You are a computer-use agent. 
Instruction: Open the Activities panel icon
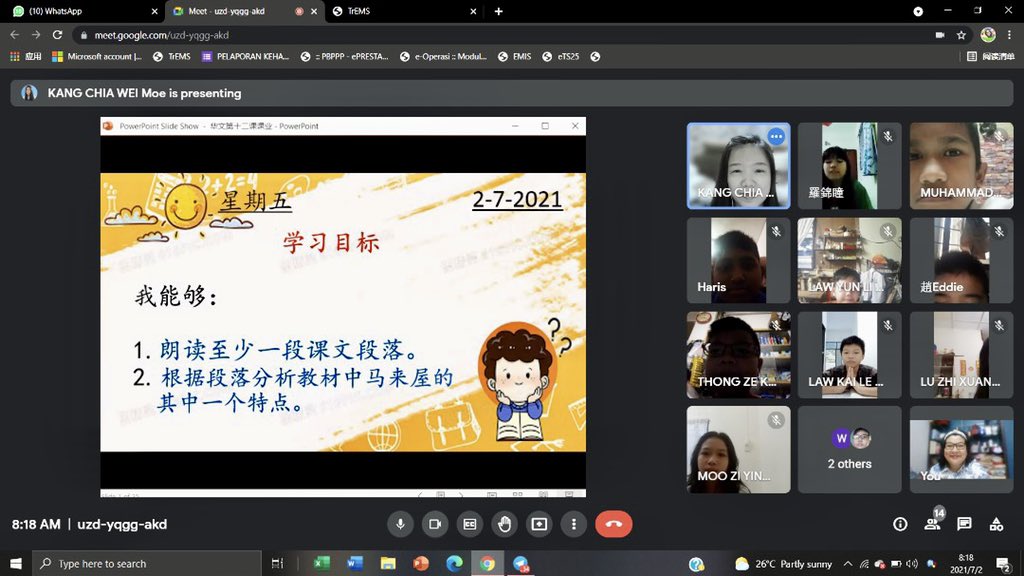point(996,524)
